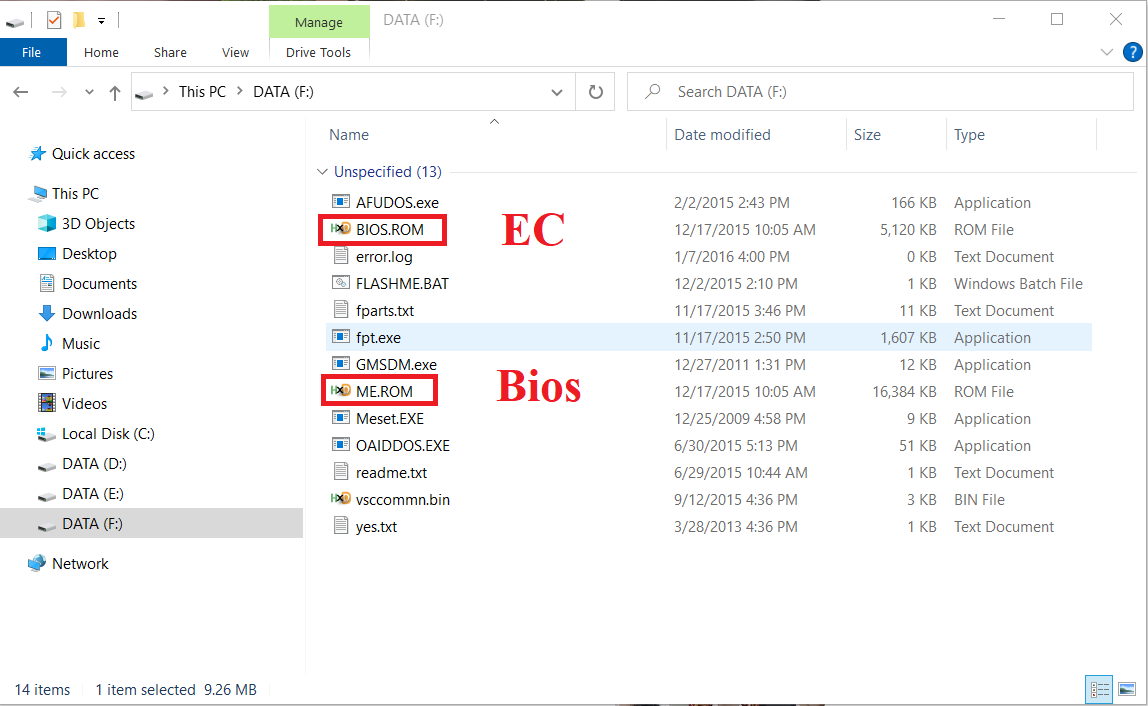Select the ME.ROM file
This screenshot has width=1148, height=706.
384,391
